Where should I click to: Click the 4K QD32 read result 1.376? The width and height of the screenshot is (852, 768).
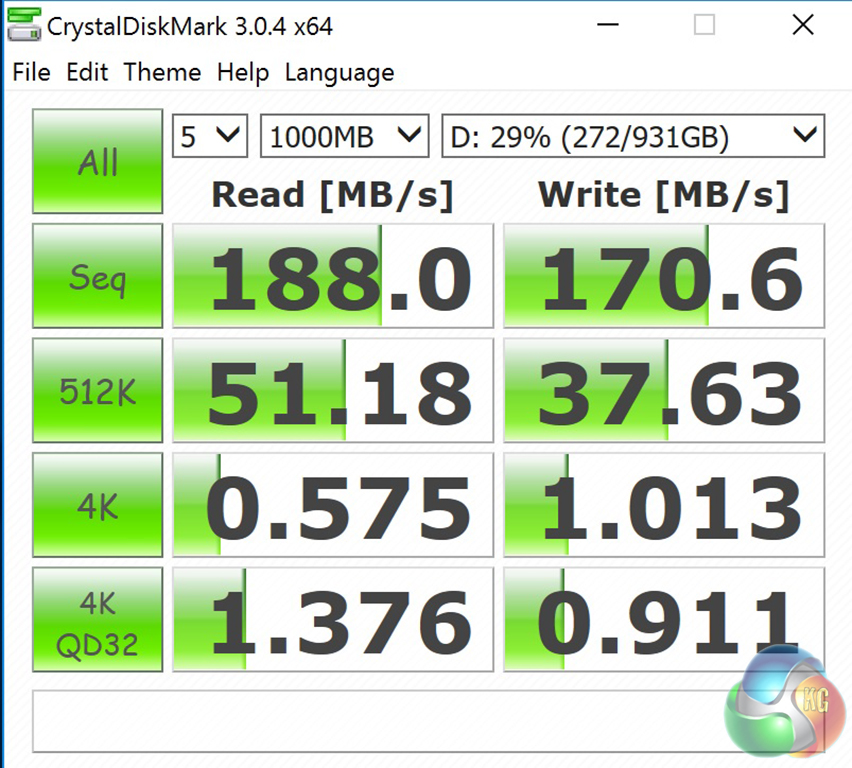point(333,620)
